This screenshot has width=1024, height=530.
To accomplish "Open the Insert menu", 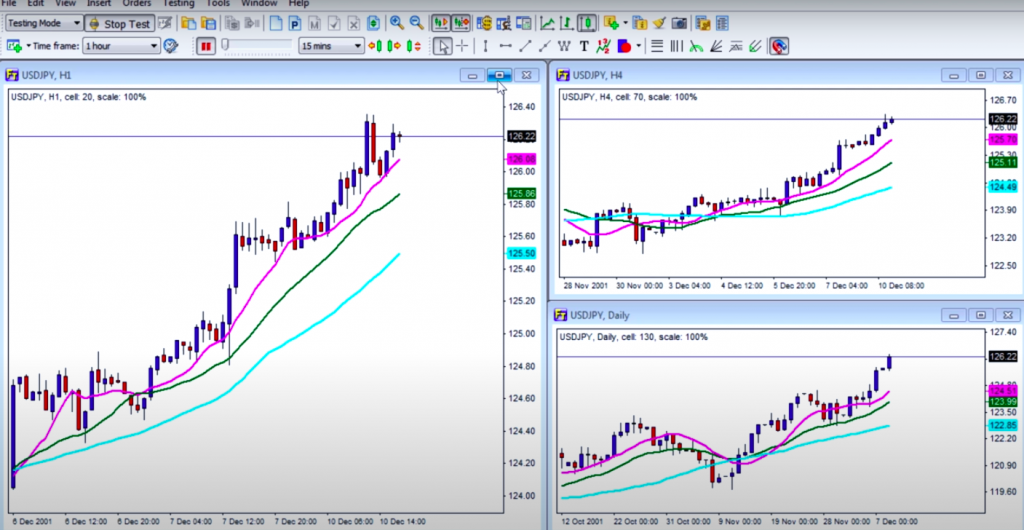I will click(x=99, y=3).
